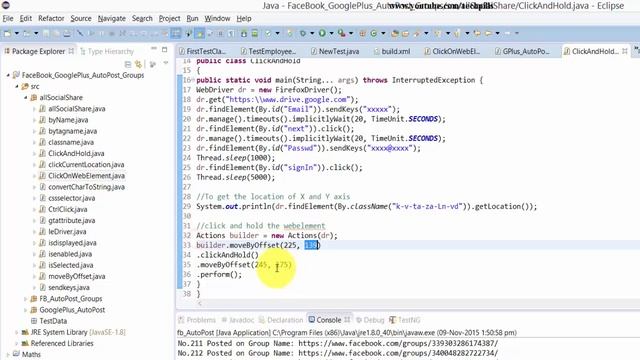Viewport: 640px width, 360px height.
Task: Switch to build.xml editor tab
Action: [x=391, y=51]
